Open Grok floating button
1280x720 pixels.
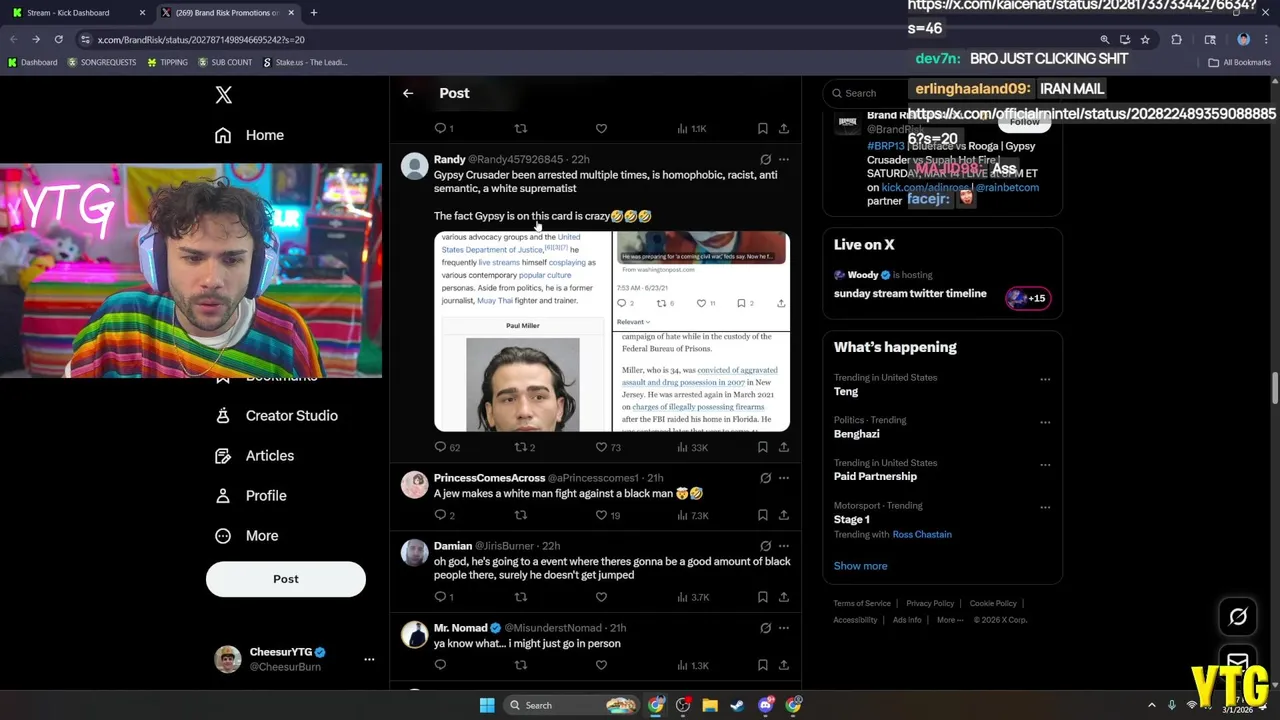(x=1238, y=617)
